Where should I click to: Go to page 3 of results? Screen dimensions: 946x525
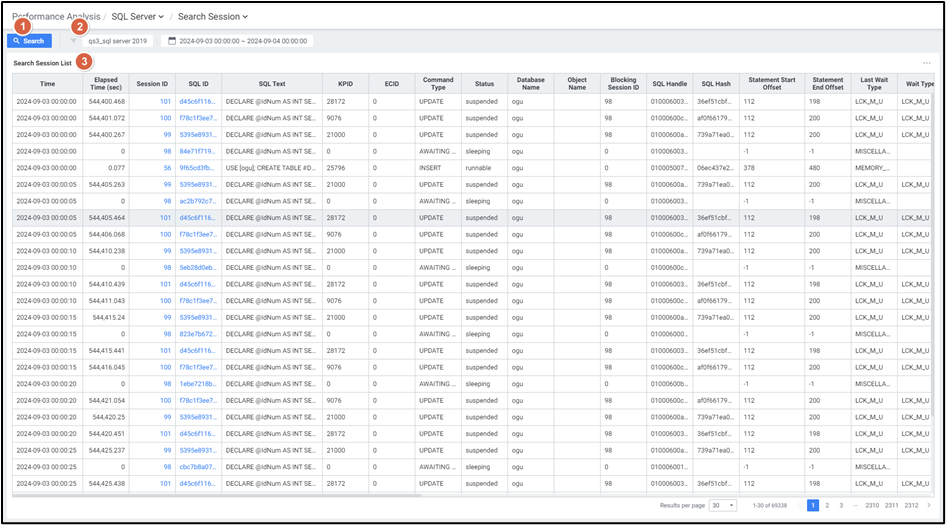pos(841,505)
